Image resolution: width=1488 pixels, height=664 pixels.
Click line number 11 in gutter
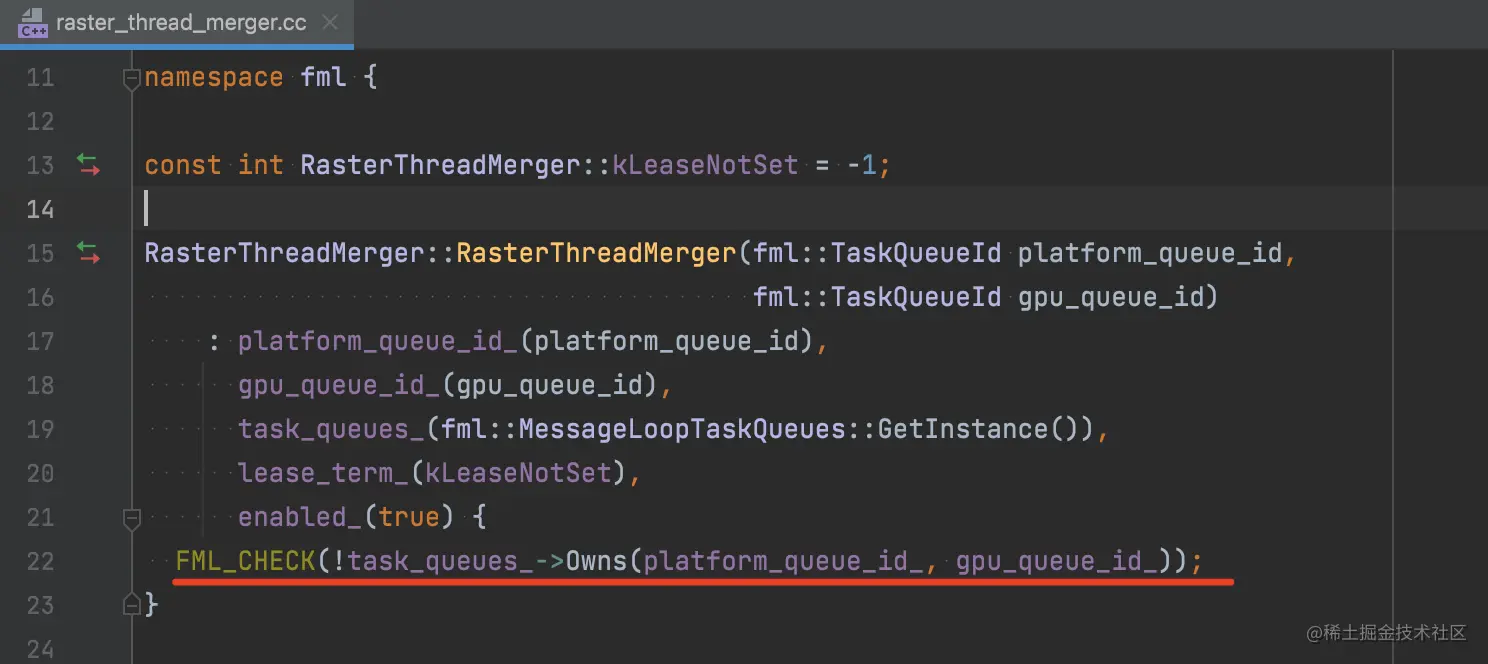(40, 77)
